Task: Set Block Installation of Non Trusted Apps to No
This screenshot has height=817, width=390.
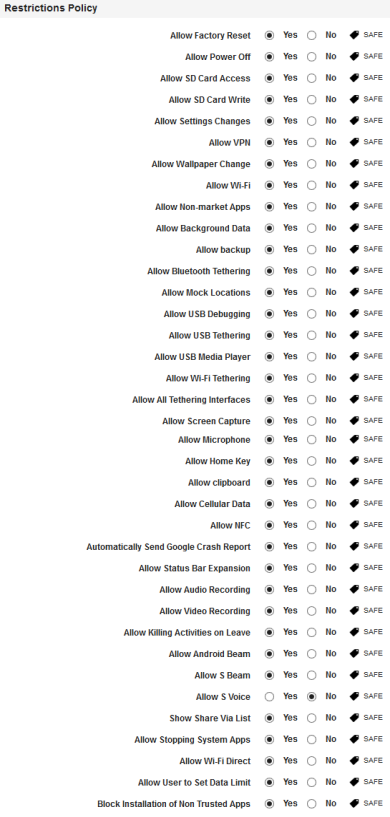Action: click(x=311, y=803)
